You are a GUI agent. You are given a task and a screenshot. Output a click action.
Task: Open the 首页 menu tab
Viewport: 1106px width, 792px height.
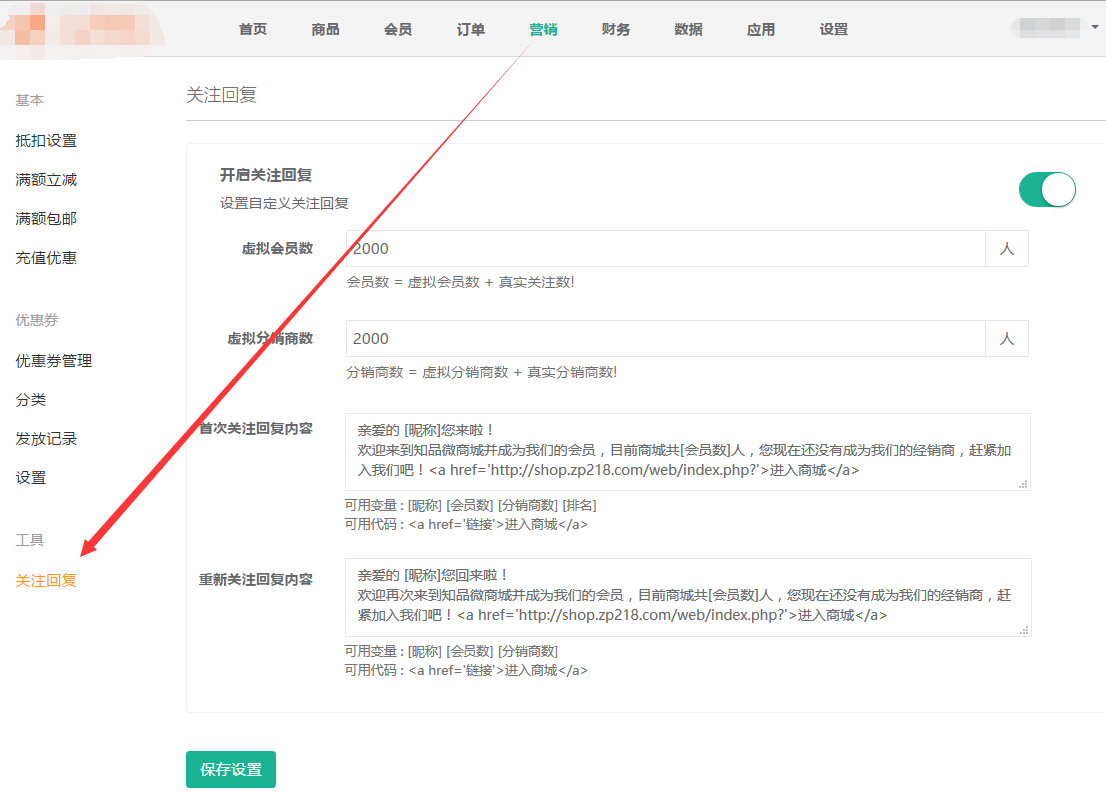(x=253, y=29)
